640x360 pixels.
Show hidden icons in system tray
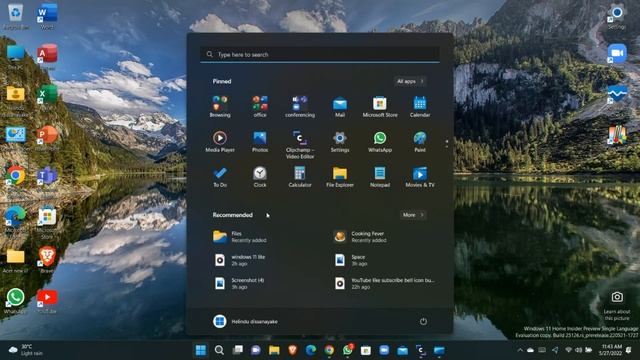(520, 350)
